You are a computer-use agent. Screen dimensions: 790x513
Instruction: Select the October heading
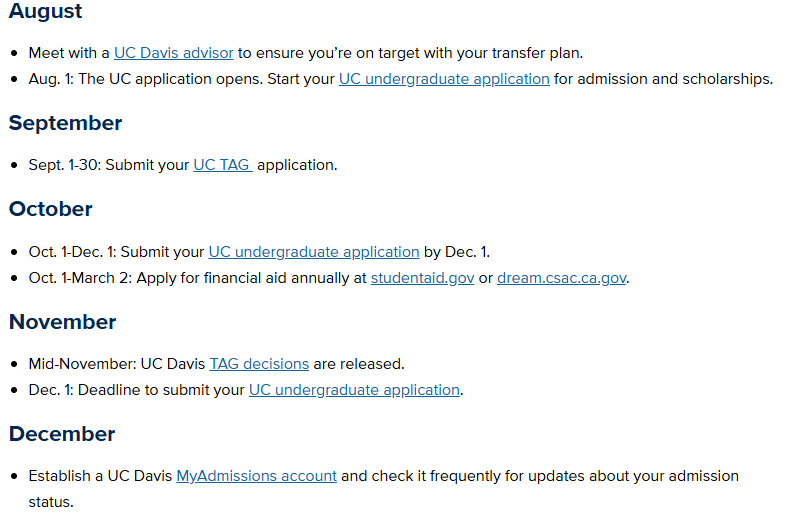pos(51,209)
